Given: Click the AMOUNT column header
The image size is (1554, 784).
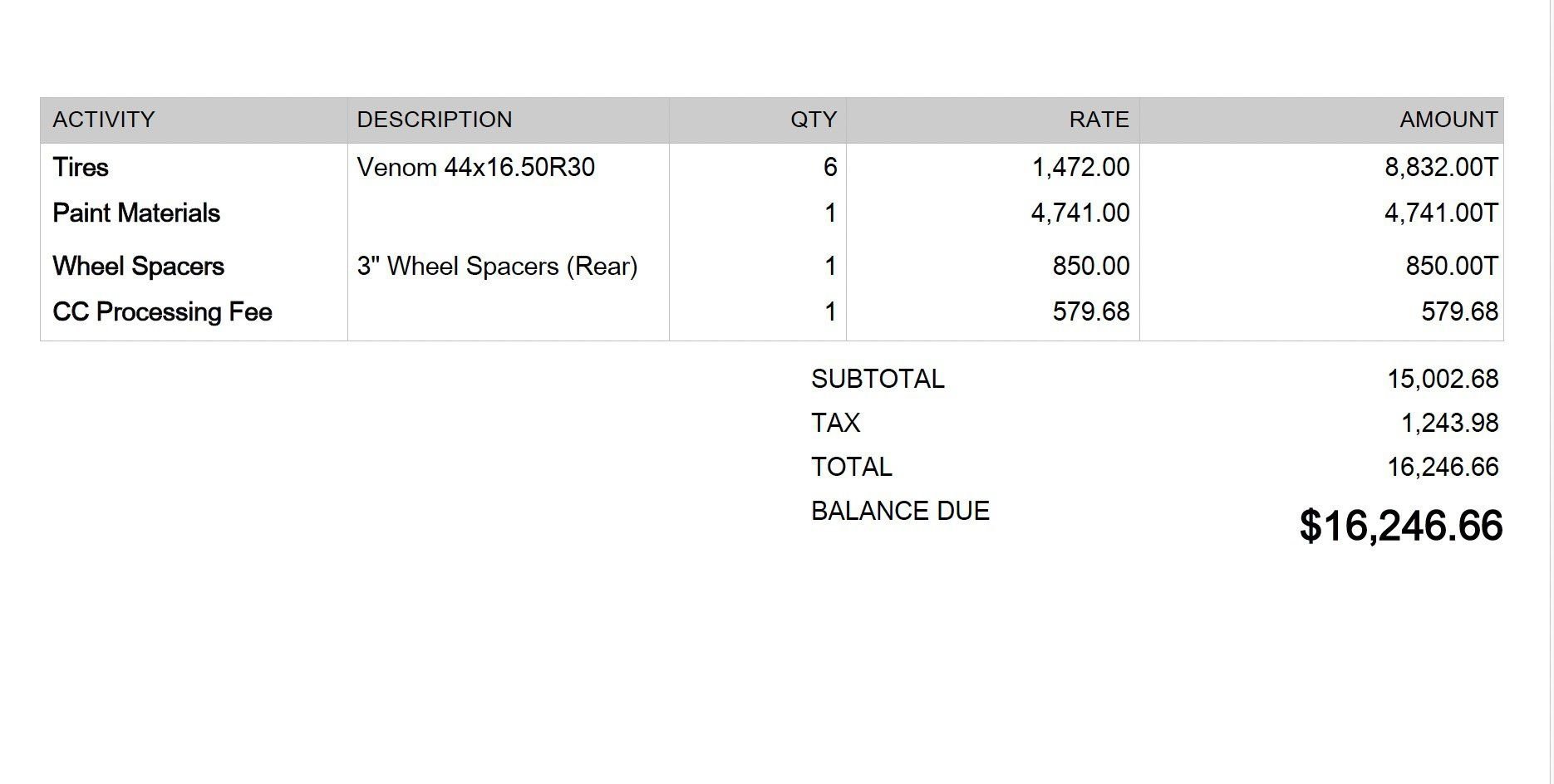Looking at the screenshot, I should coord(1448,120).
